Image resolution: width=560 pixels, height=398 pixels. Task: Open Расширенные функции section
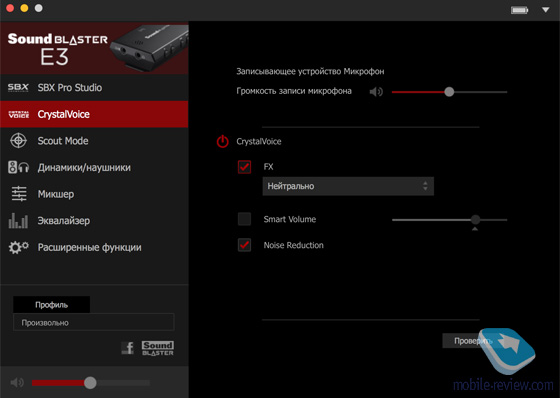[x=94, y=247]
